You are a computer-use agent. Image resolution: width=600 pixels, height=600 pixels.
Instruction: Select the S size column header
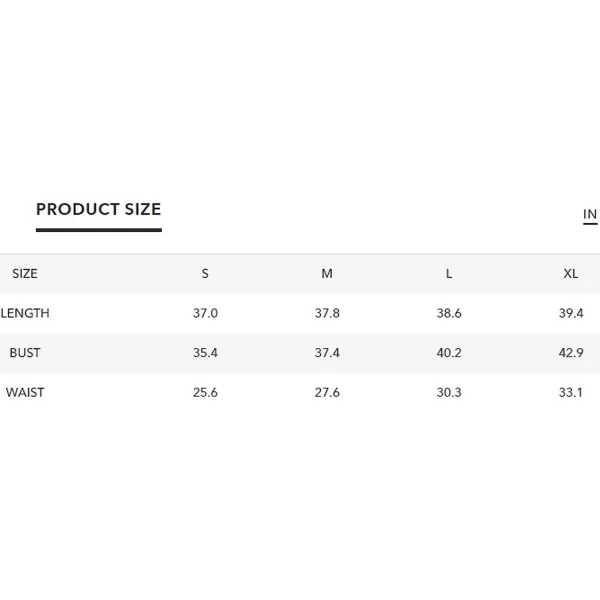pyautogui.click(x=205, y=274)
